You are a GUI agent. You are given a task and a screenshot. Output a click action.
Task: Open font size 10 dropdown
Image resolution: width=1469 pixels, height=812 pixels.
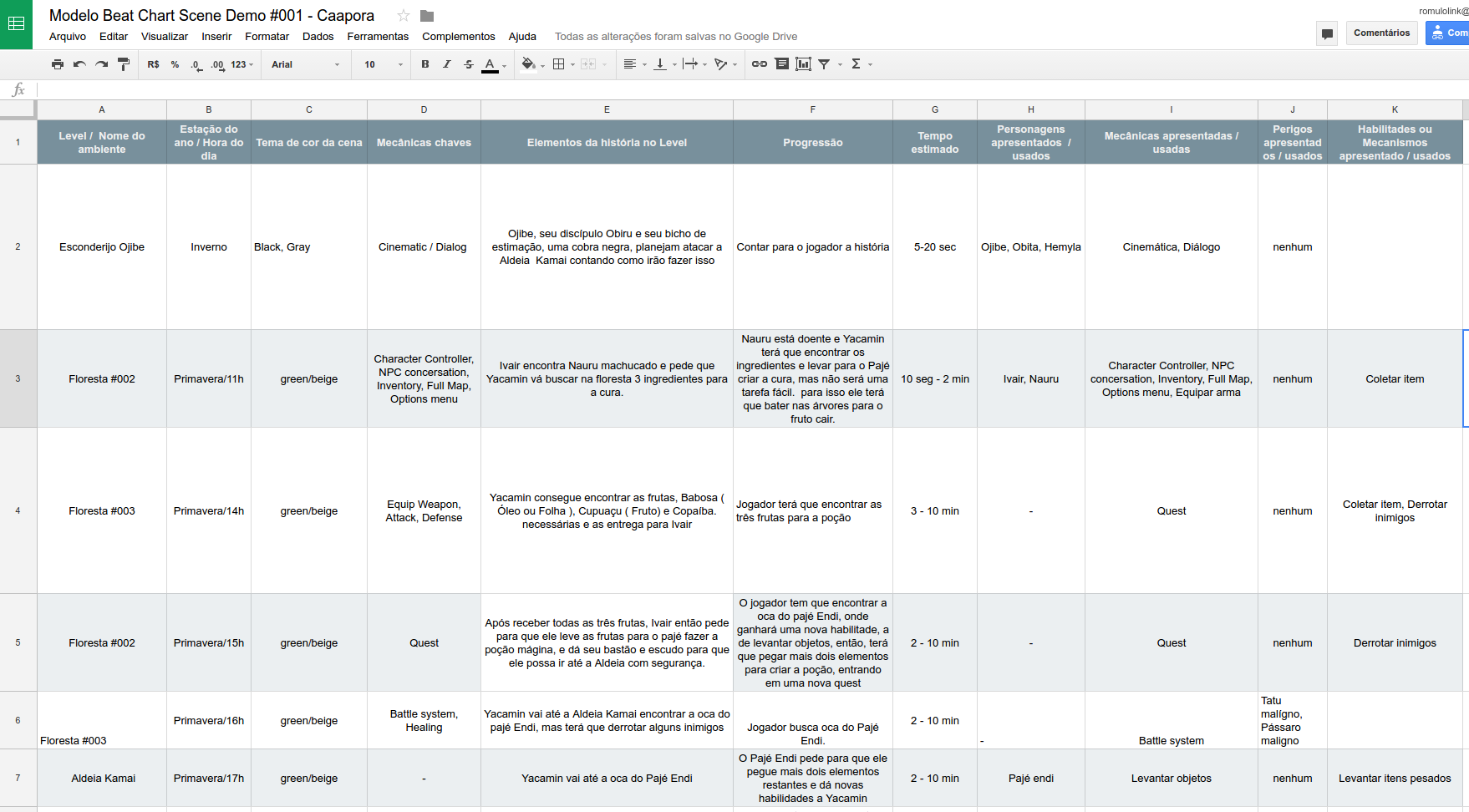pos(383,64)
